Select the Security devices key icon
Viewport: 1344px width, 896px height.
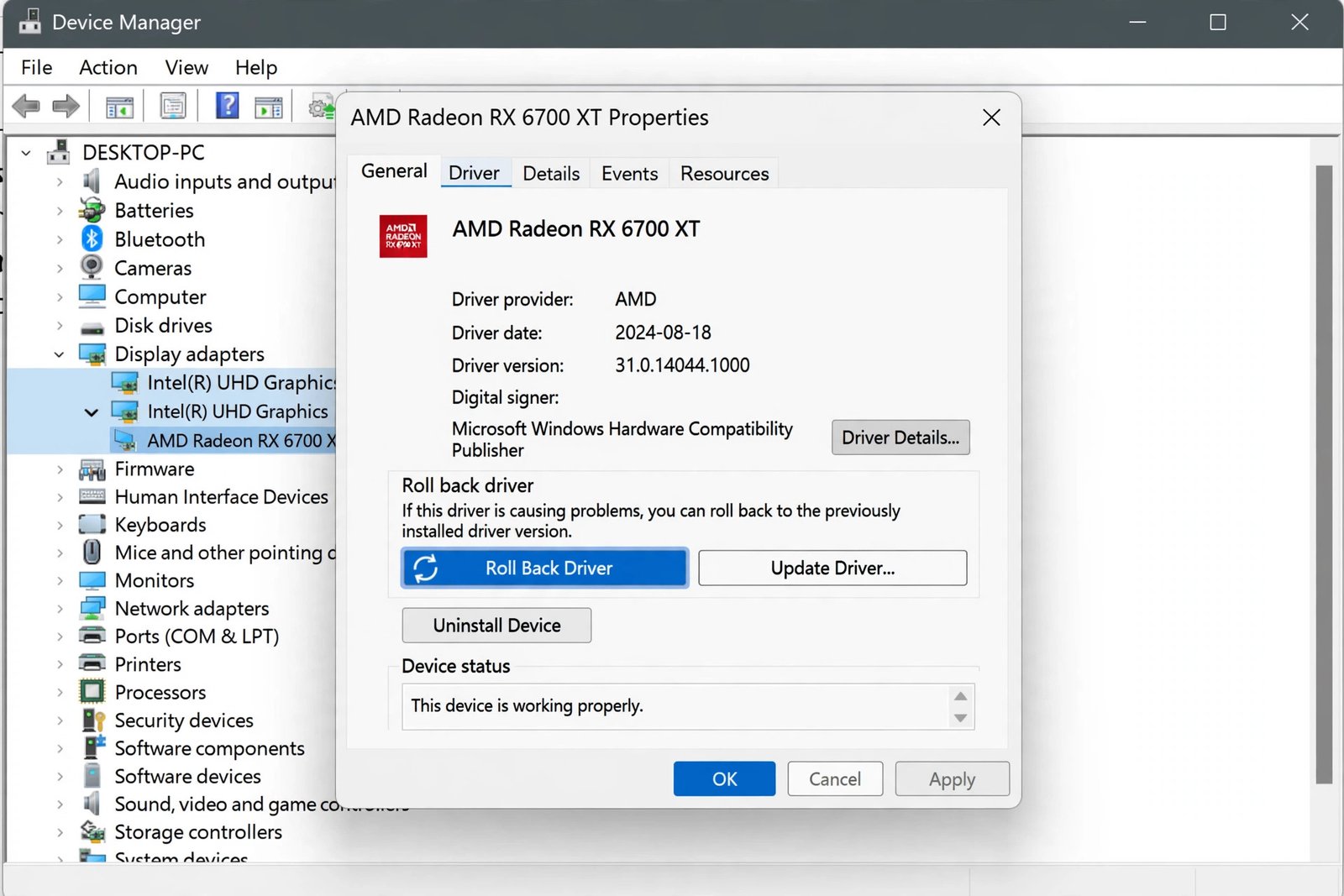(92, 720)
